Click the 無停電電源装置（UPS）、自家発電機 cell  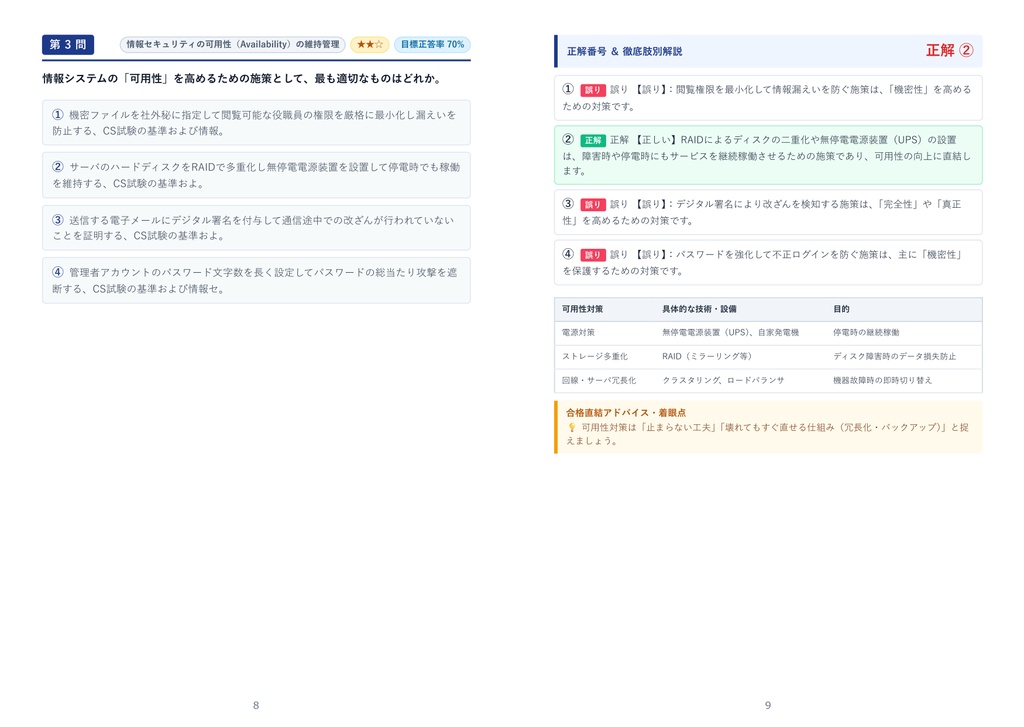click(x=730, y=332)
